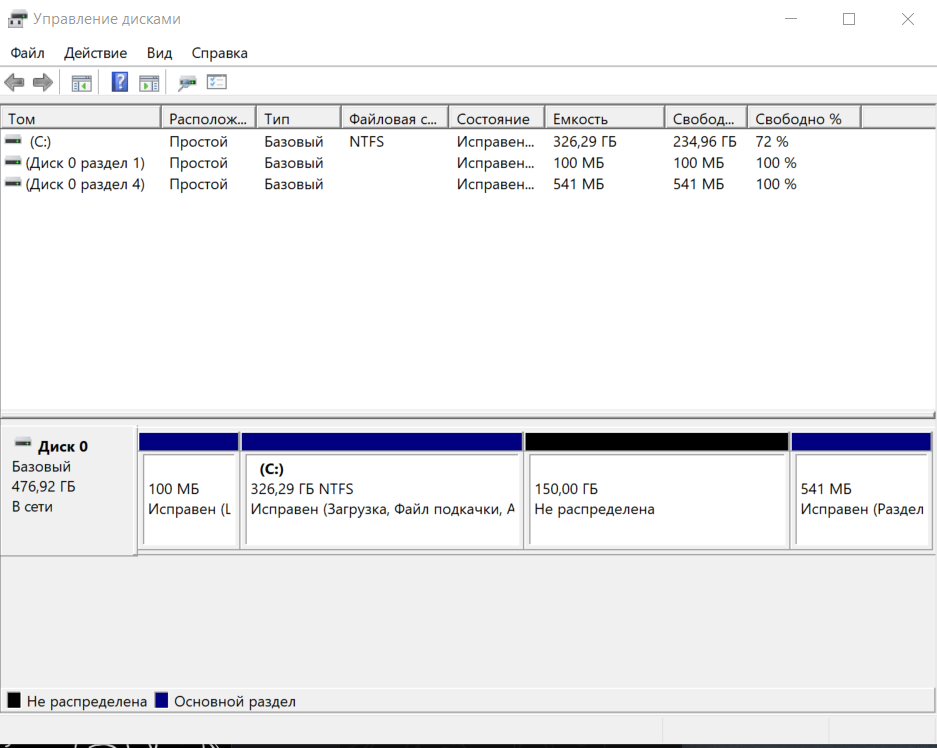Click the disk icon beside Диск 0 раздел 1
Screen dimensions: 937x748
13,162
